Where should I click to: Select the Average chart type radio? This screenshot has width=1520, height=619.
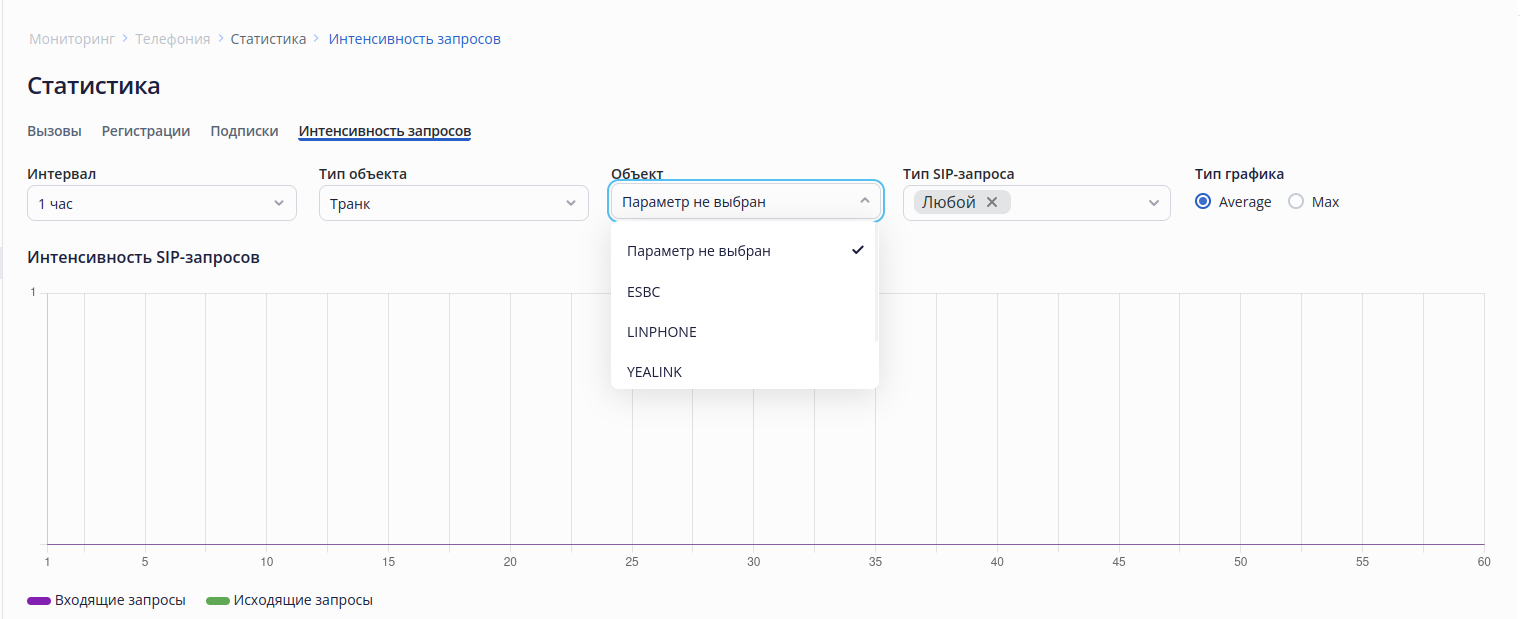tap(1203, 202)
